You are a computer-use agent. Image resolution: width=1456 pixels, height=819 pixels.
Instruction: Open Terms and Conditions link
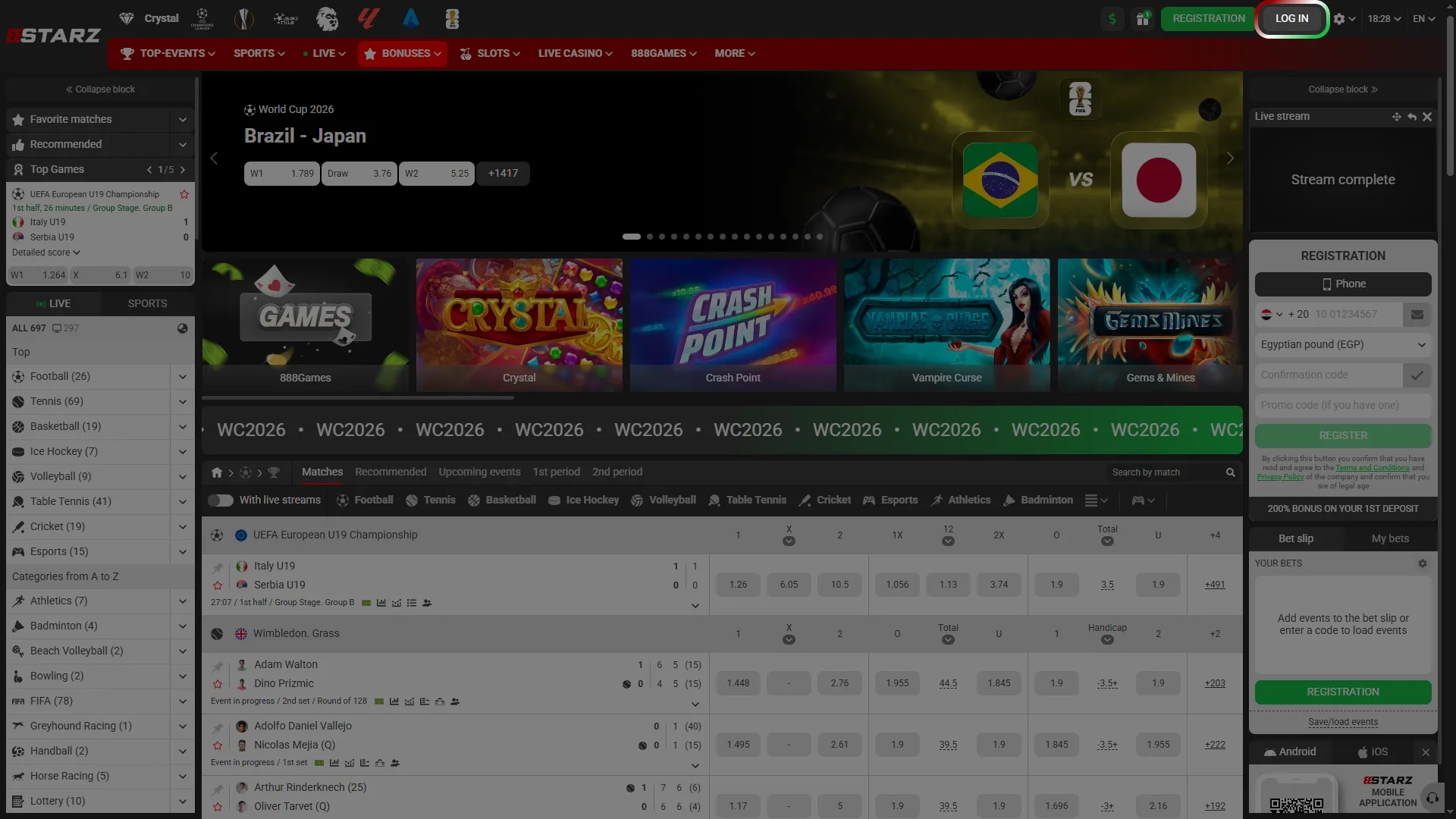(1372, 468)
